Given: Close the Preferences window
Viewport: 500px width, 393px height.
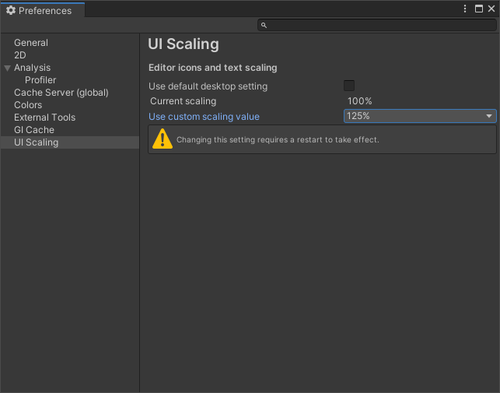Looking at the screenshot, I should coord(491,9).
